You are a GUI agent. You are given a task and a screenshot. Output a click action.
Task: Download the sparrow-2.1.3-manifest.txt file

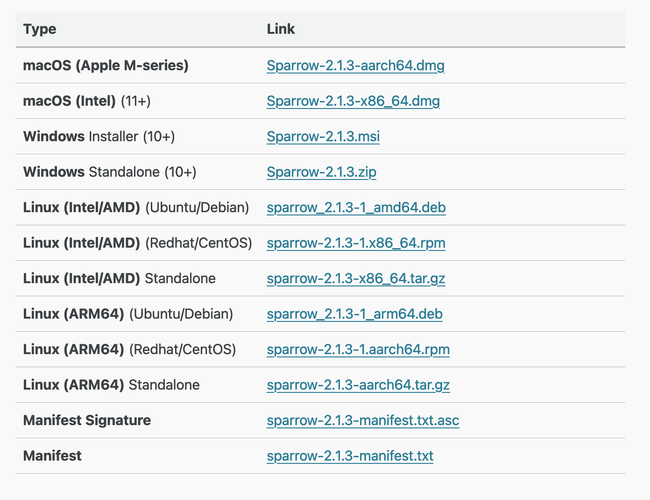350,456
